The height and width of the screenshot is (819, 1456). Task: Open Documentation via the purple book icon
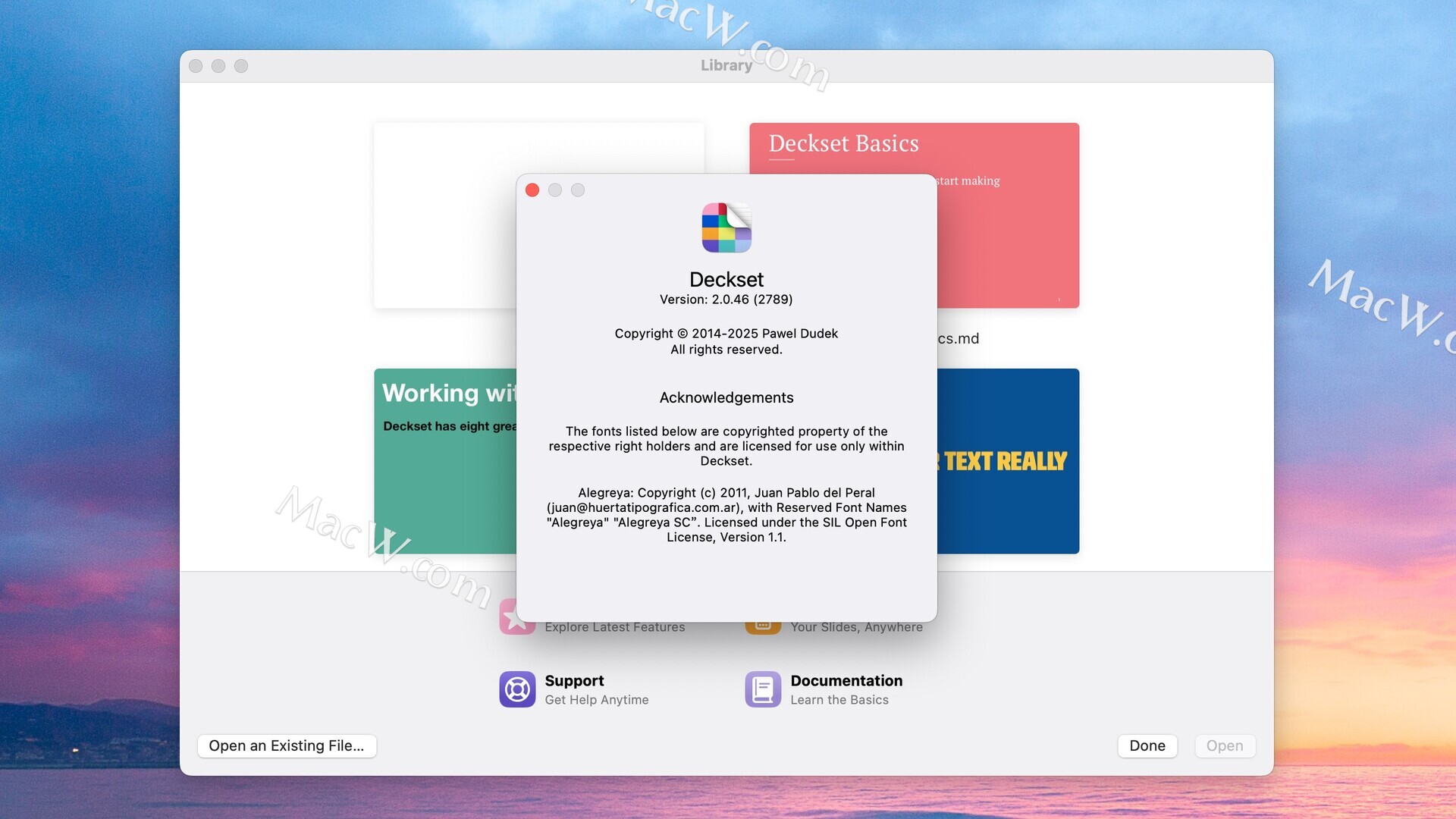pos(763,689)
